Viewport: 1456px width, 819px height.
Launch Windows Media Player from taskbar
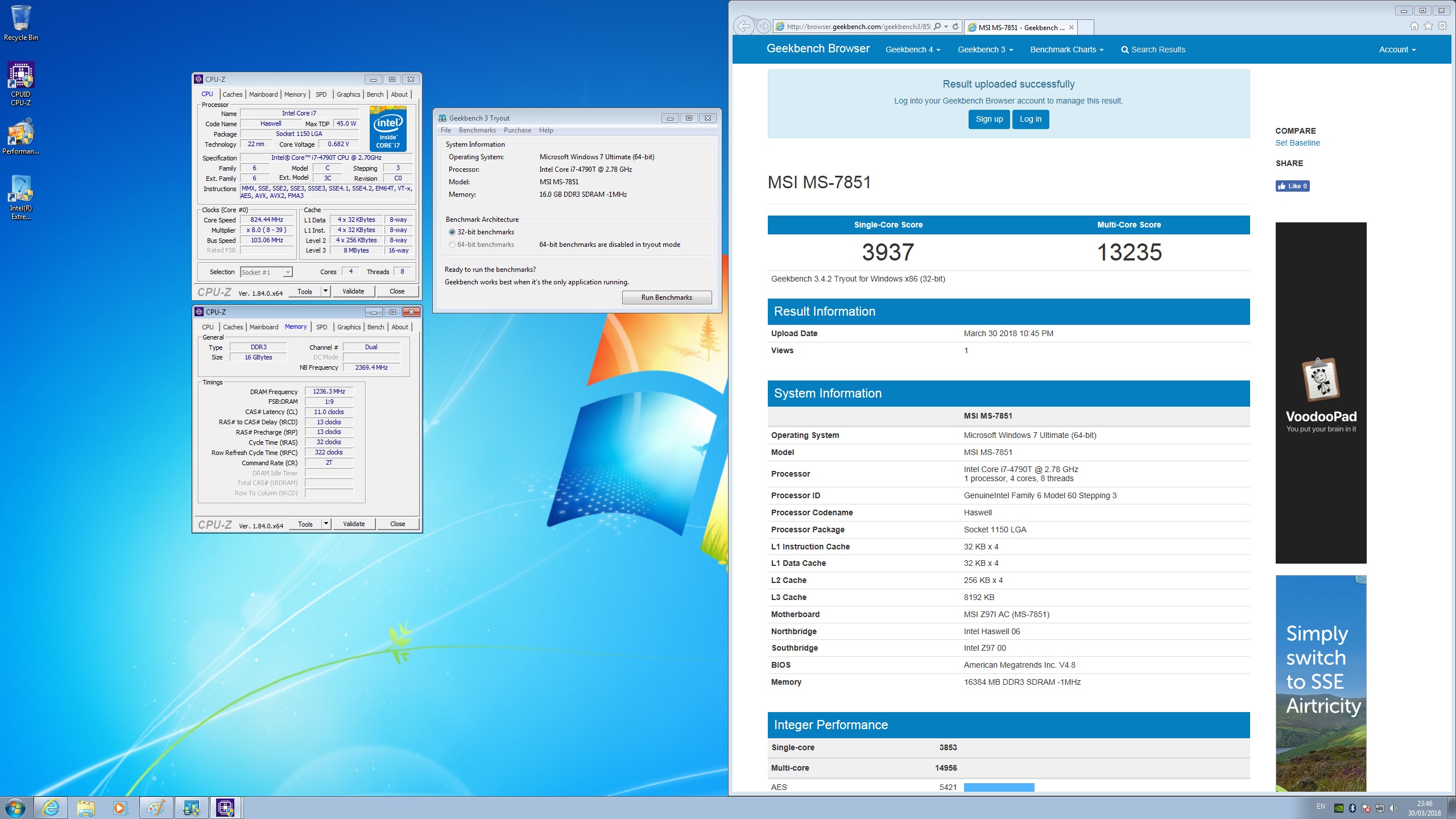[x=120, y=808]
